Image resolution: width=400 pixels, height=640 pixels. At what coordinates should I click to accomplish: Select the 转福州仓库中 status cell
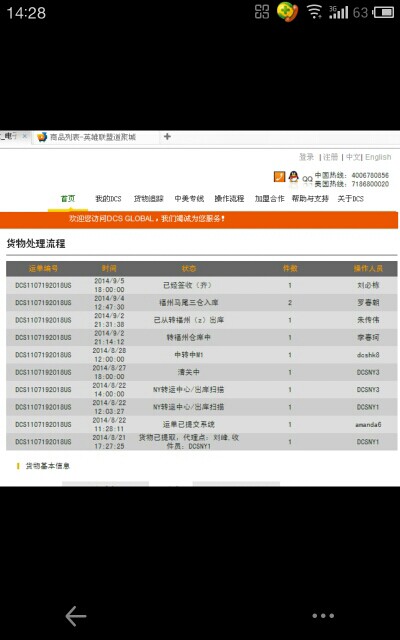[x=189, y=338]
